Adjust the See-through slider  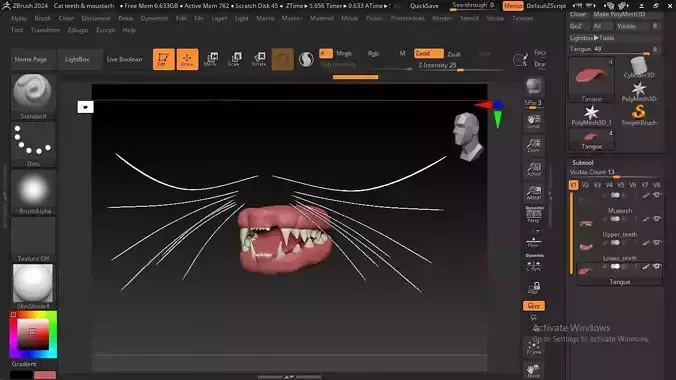pos(473,6)
